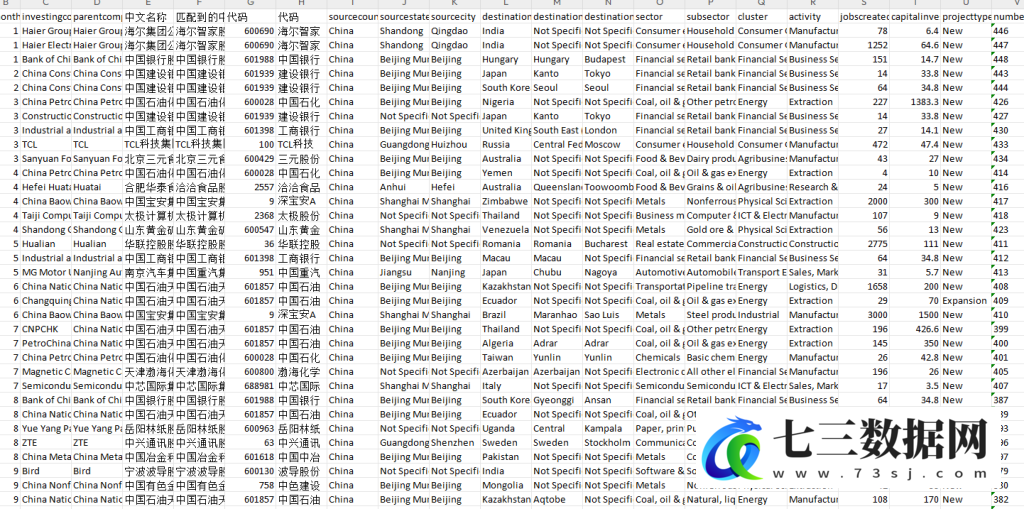Select the 'Nanjing' source city cell

point(455,272)
